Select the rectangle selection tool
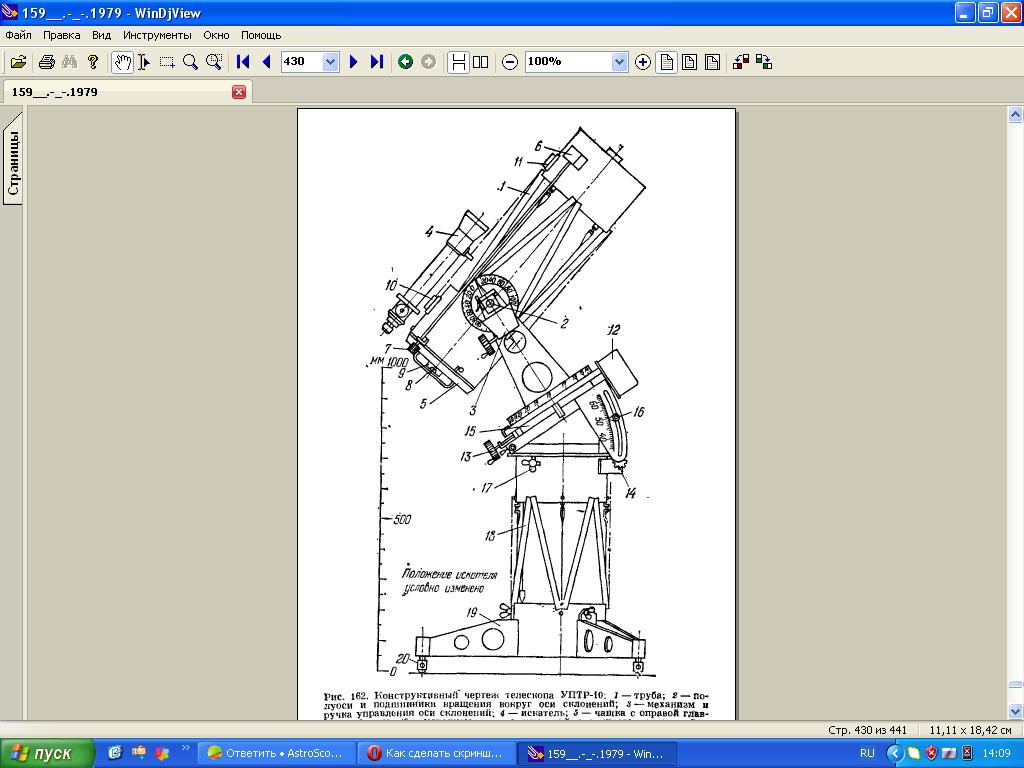The height and width of the screenshot is (768, 1024). tap(167, 62)
